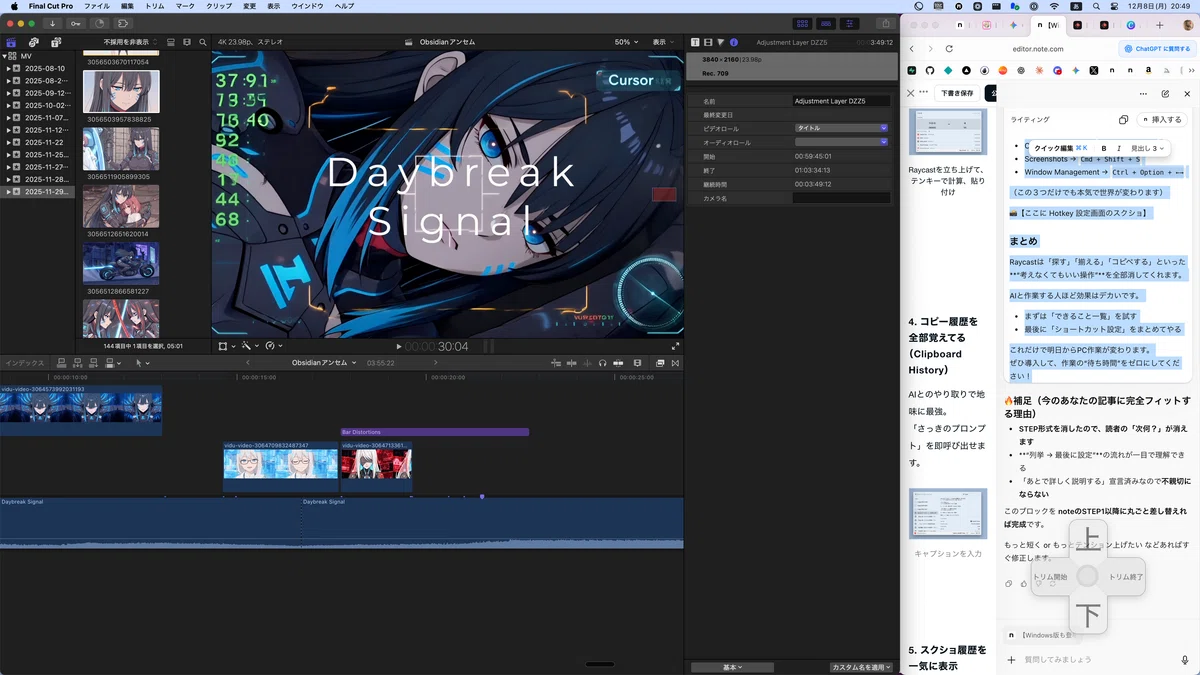Screen dimensions: 1200x675
Task: Click the インデックス timeline index button
Action: [25, 363]
